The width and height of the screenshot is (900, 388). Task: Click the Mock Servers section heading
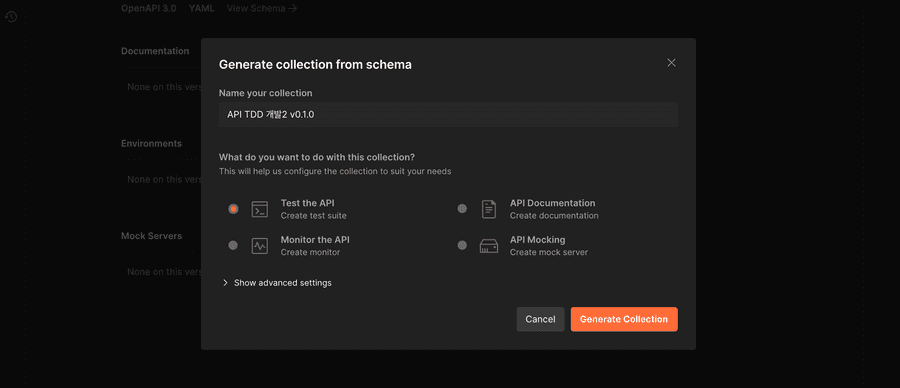tap(152, 236)
